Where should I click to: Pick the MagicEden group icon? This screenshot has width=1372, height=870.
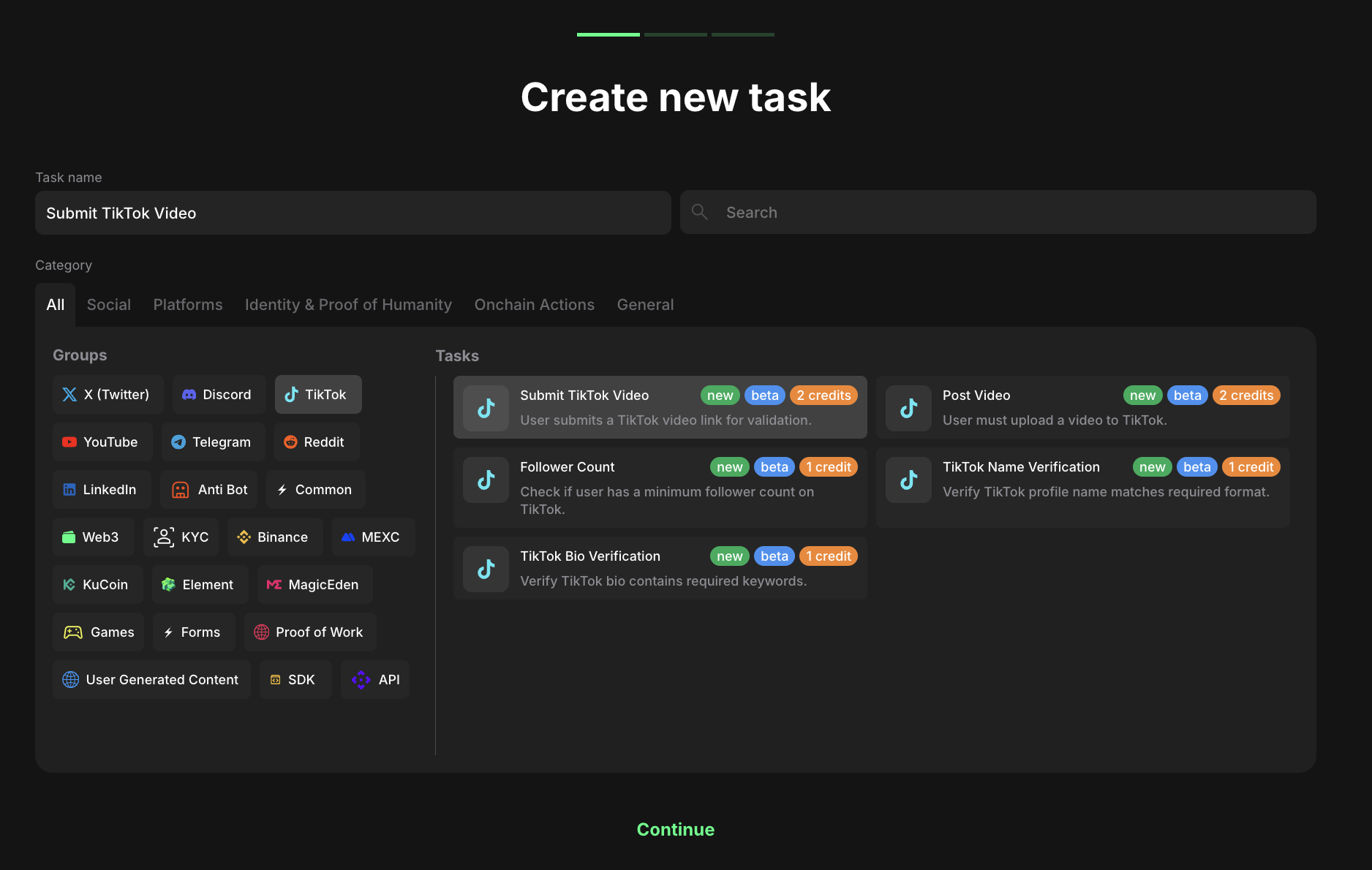[x=274, y=585]
